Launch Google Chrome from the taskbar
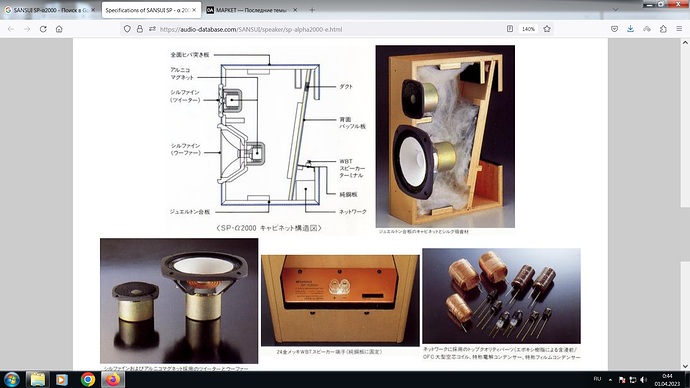The image size is (690, 388). [88, 379]
